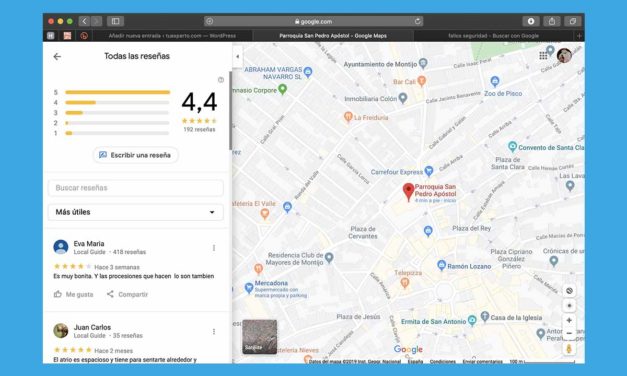The width and height of the screenshot is (627, 376).
Task: Click the ABRAHAM VARGAS NAVARRO SL marker
Action: [x=308, y=72]
